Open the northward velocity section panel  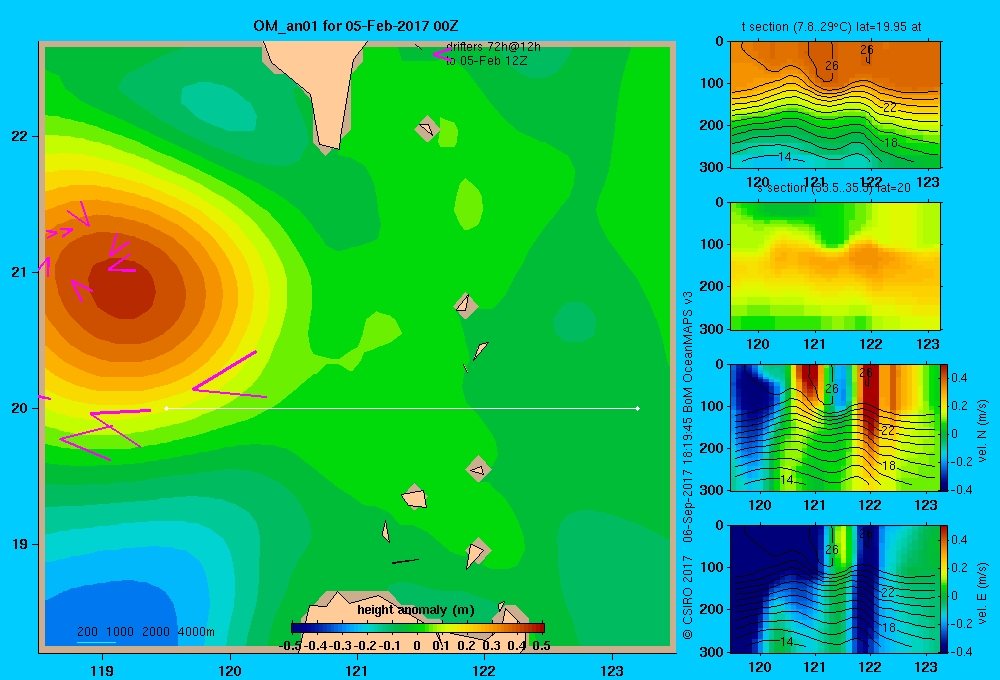(x=835, y=427)
